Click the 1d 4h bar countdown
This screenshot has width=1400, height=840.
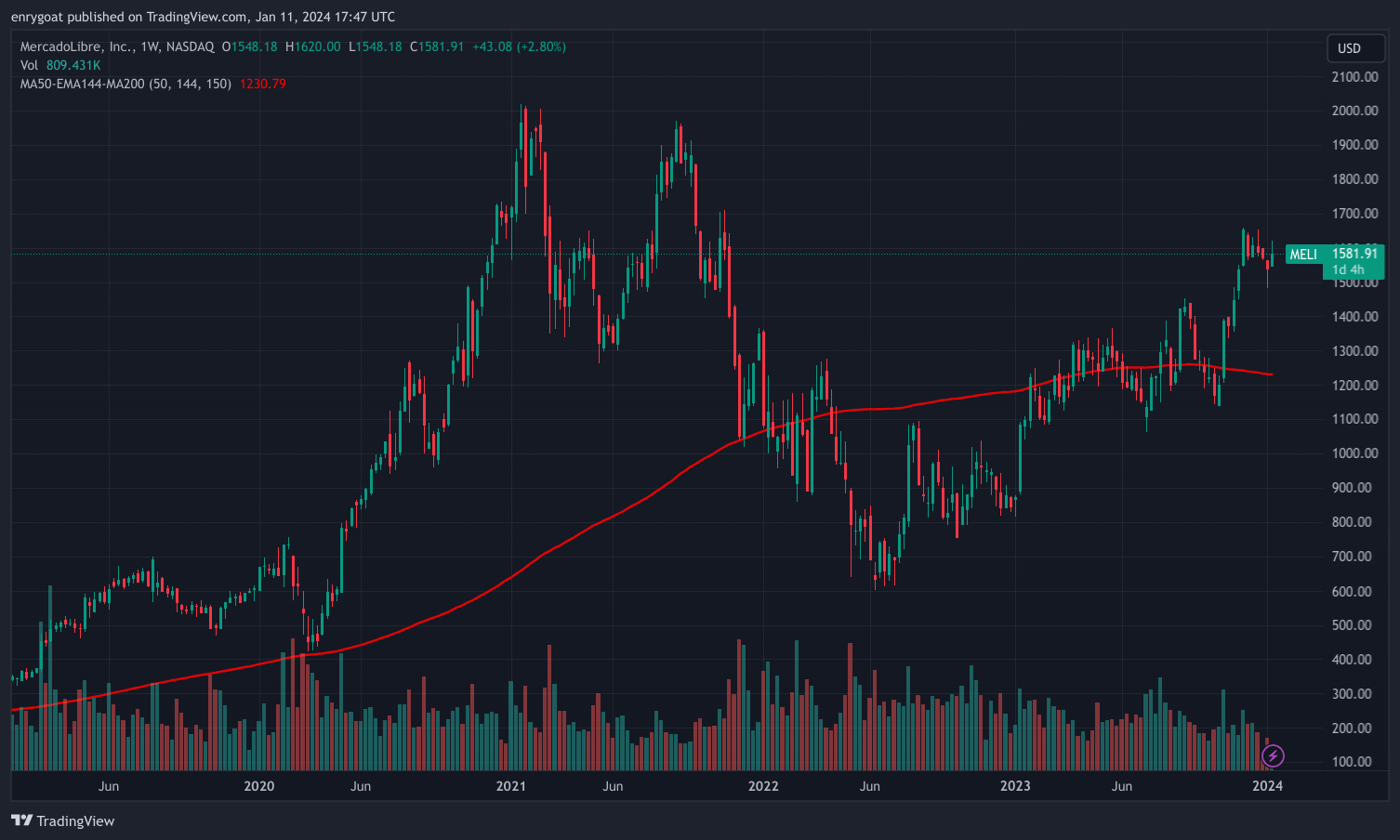tap(1348, 269)
